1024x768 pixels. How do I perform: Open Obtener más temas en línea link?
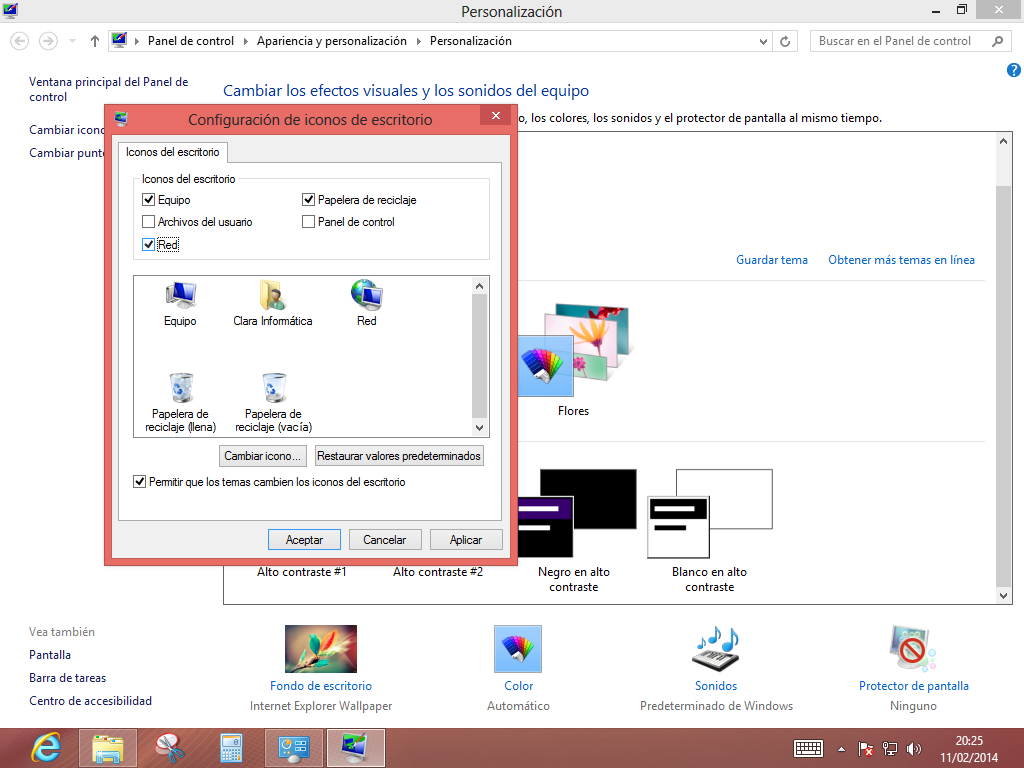[x=901, y=259]
